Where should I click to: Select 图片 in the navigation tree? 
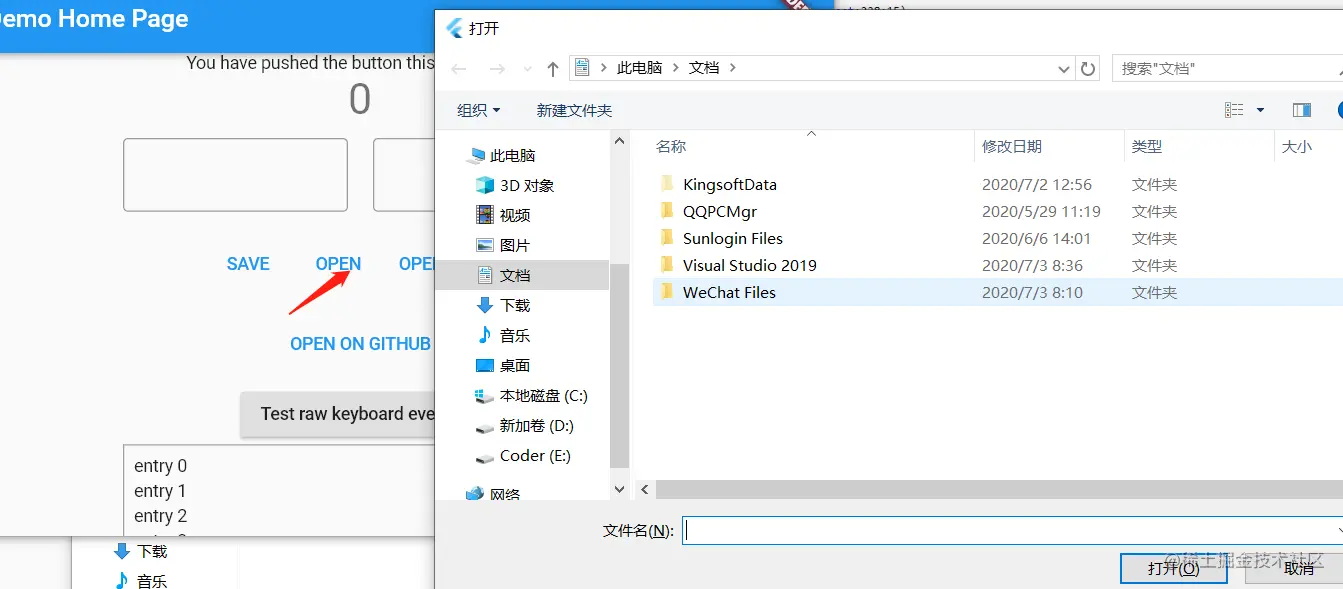pyautogui.click(x=515, y=245)
